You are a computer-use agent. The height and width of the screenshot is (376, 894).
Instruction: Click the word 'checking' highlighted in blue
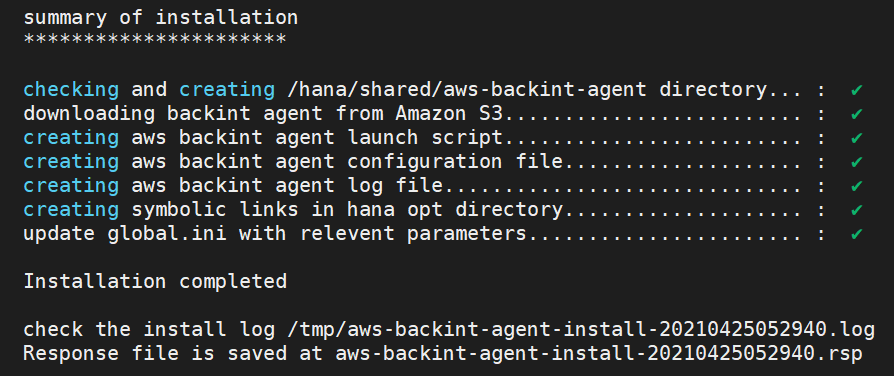click(71, 90)
